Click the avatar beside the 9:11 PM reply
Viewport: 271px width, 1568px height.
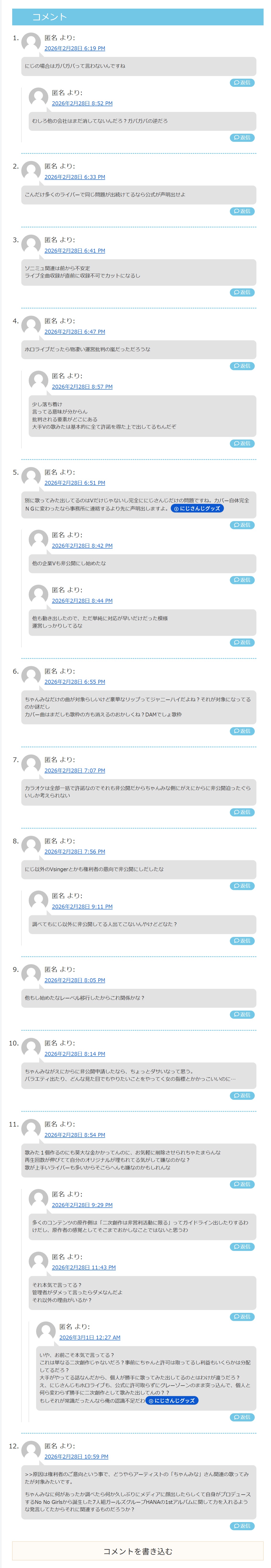point(38,900)
